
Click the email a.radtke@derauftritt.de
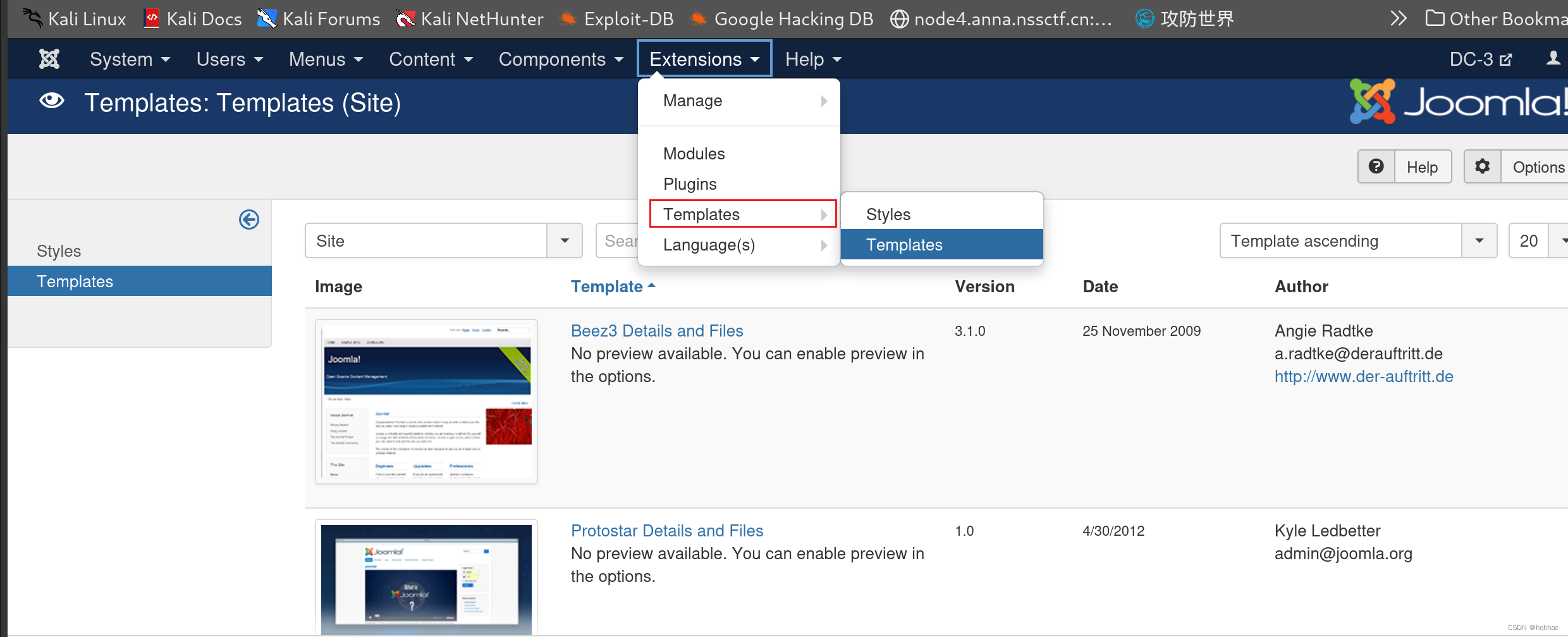1358,354
